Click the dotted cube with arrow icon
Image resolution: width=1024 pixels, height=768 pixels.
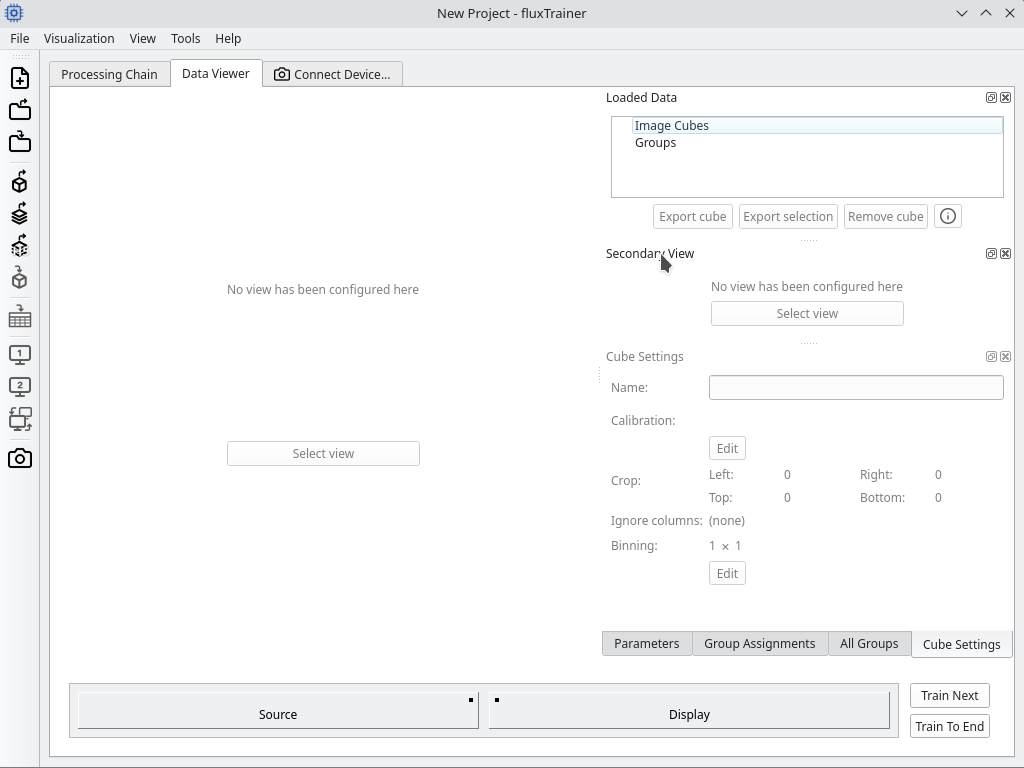[x=20, y=246]
